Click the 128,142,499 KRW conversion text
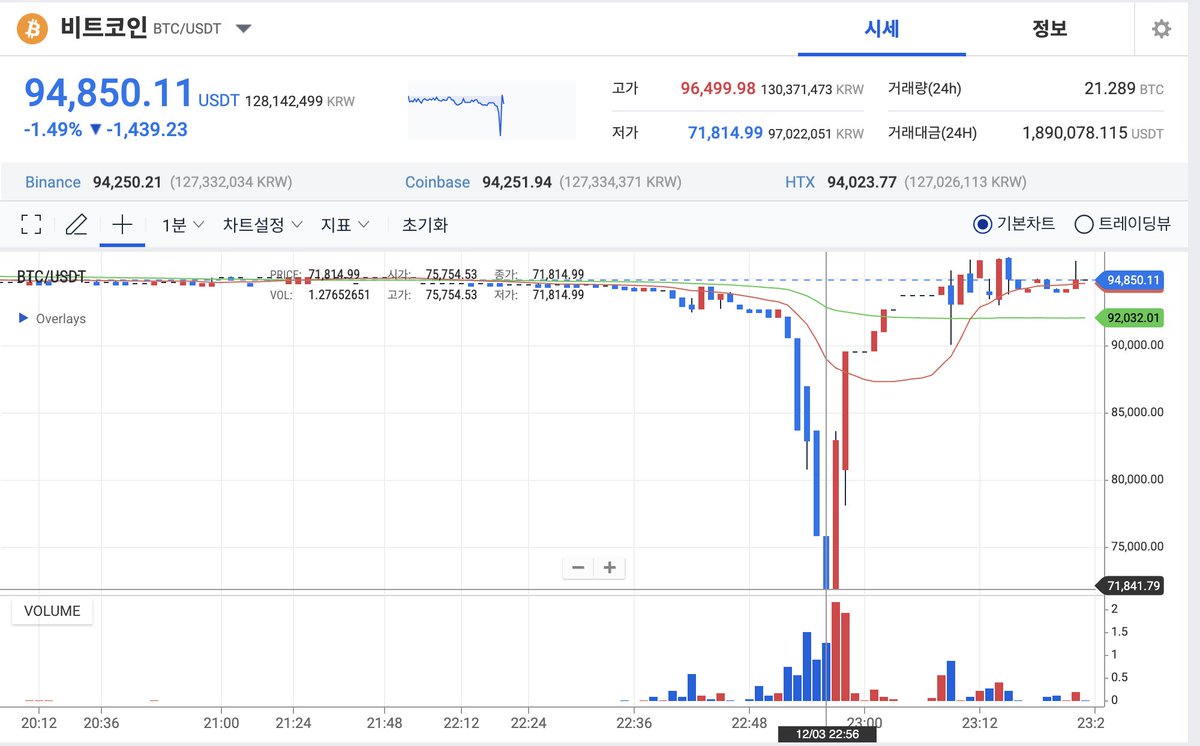The width and height of the screenshot is (1200, 746). tap(299, 101)
